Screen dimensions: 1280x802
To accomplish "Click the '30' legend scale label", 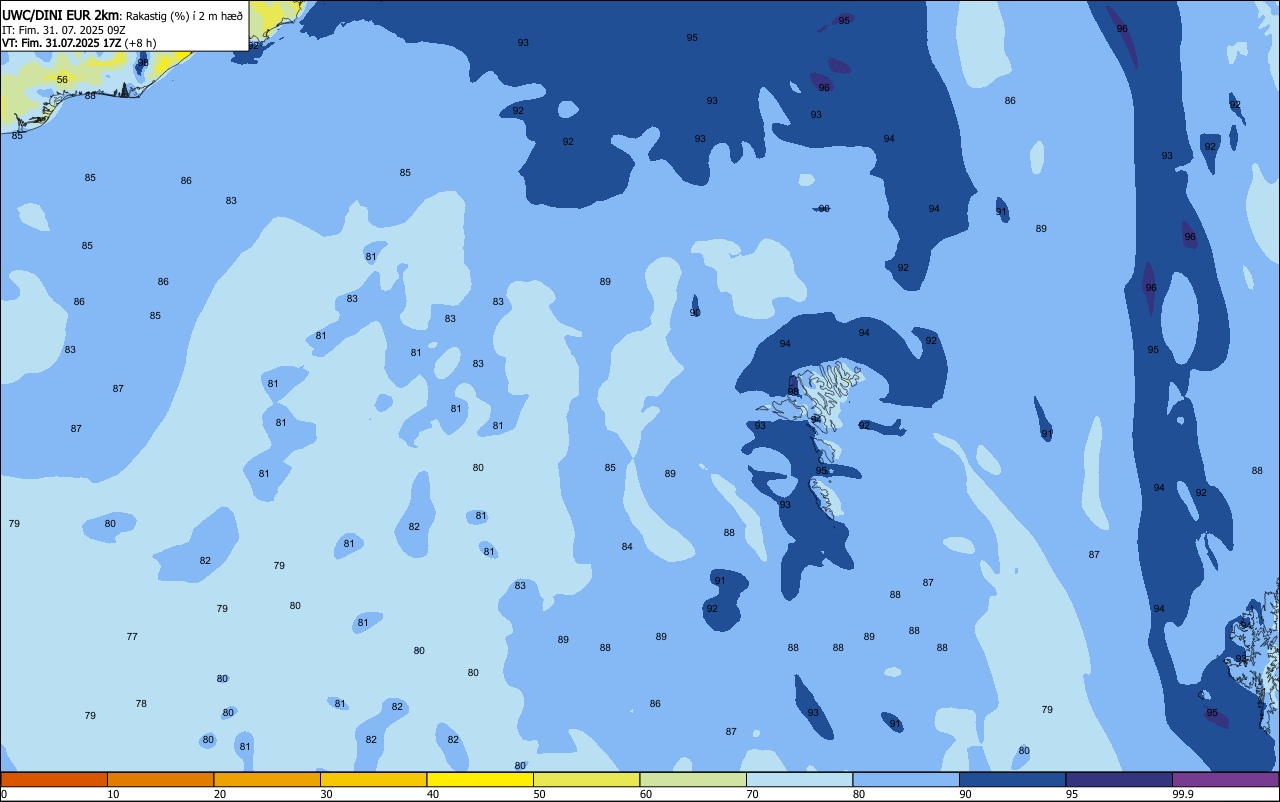I will tap(326, 794).
